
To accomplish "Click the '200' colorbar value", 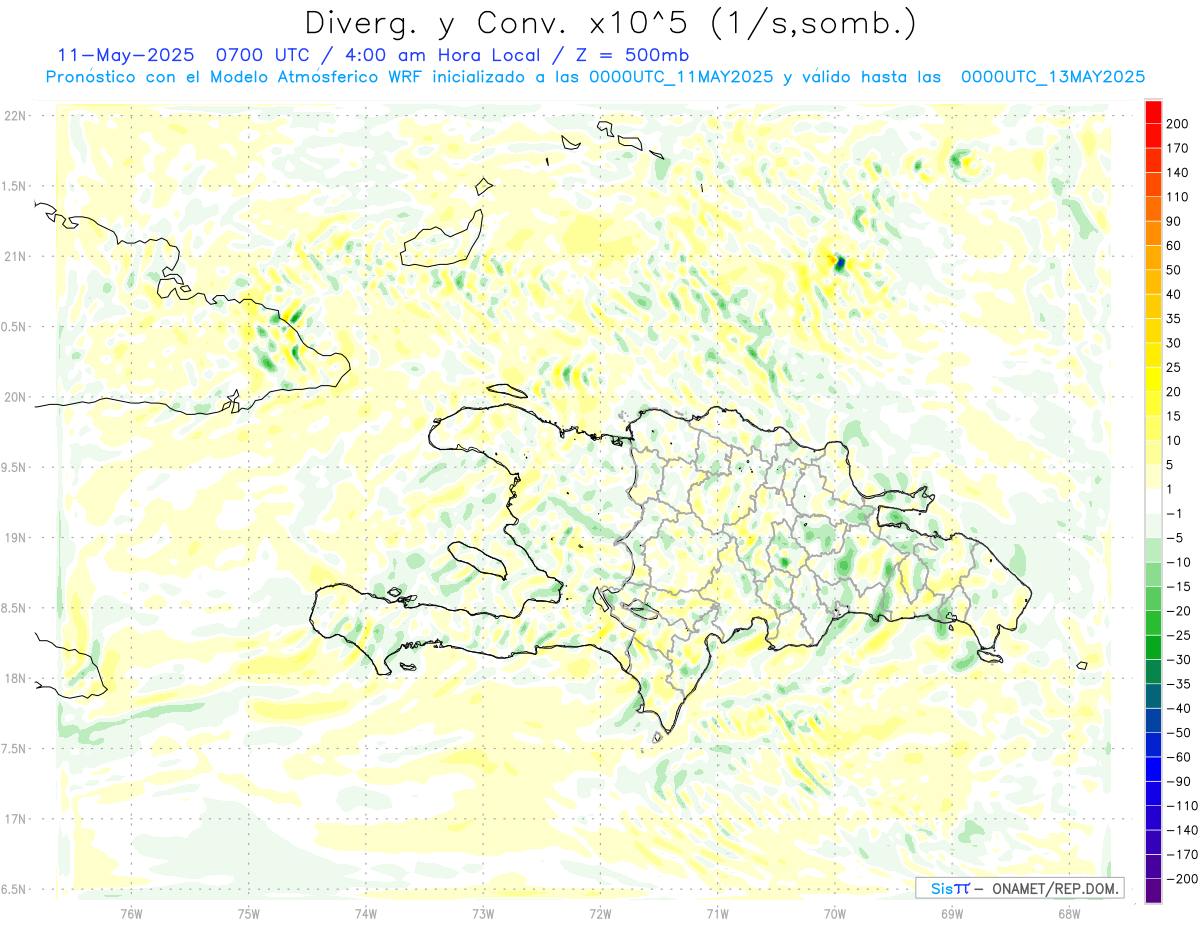I will 1178,124.
